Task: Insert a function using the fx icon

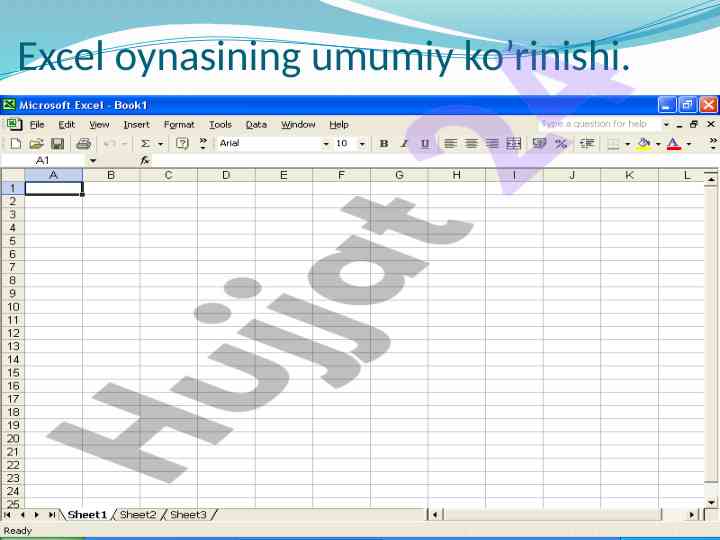Action: point(145,160)
